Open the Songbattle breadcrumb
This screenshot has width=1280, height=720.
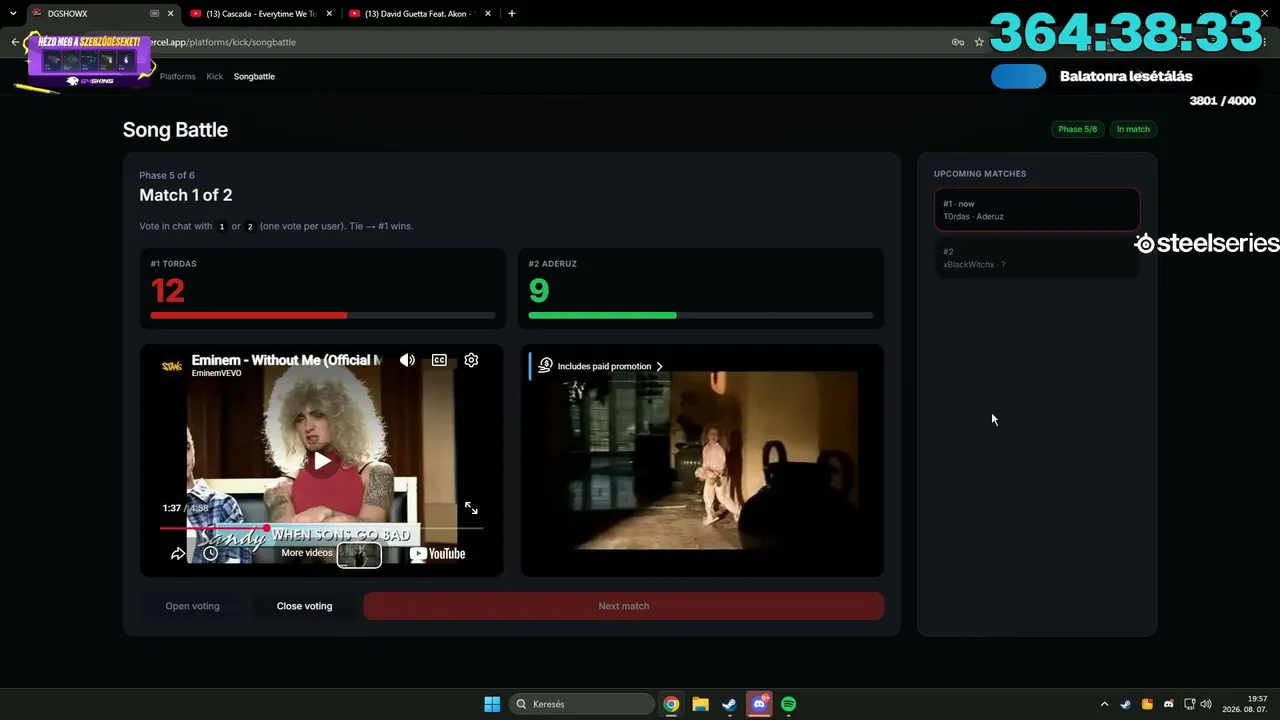click(254, 76)
